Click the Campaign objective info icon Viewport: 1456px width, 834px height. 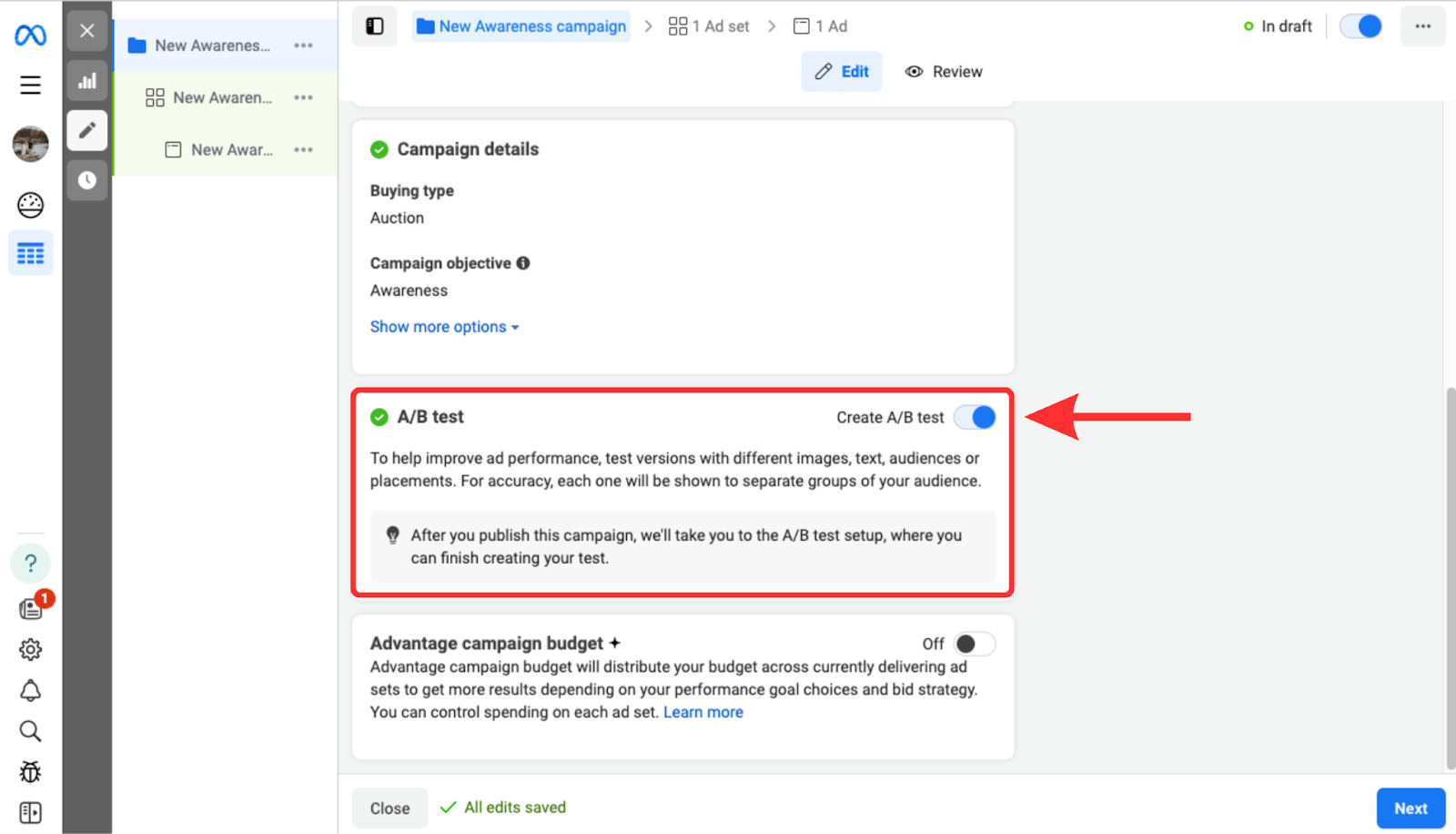[523, 263]
